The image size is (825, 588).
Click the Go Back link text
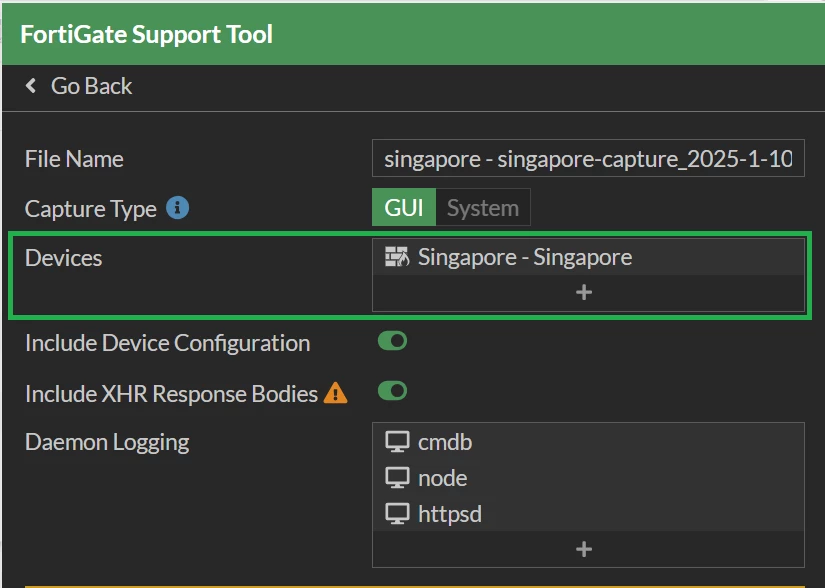click(91, 86)
